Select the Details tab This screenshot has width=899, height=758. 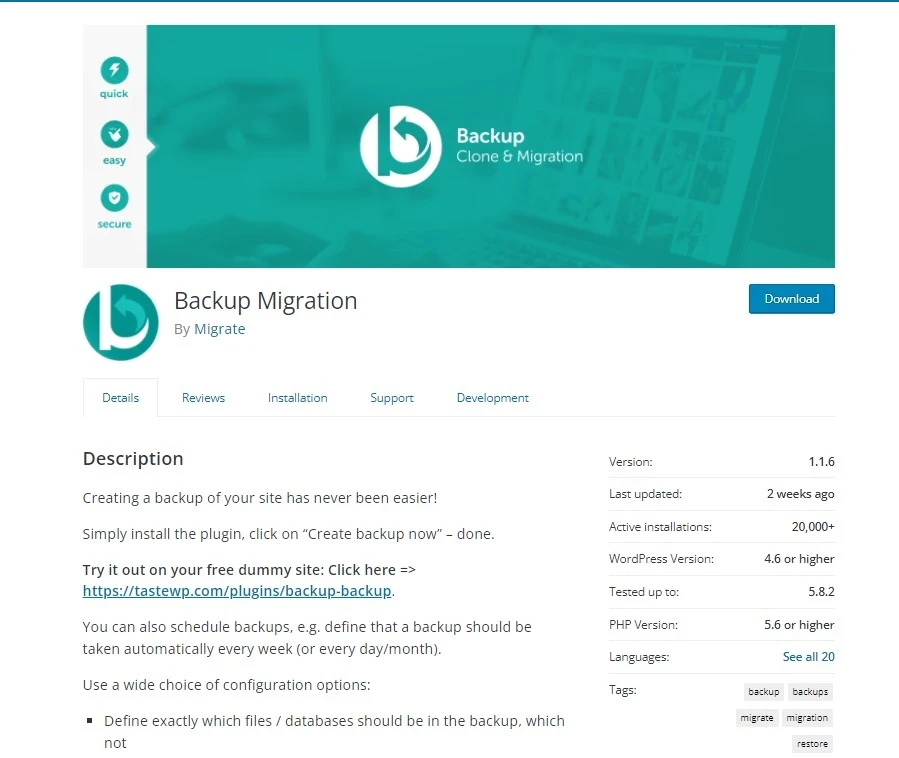tap(120, 397)
